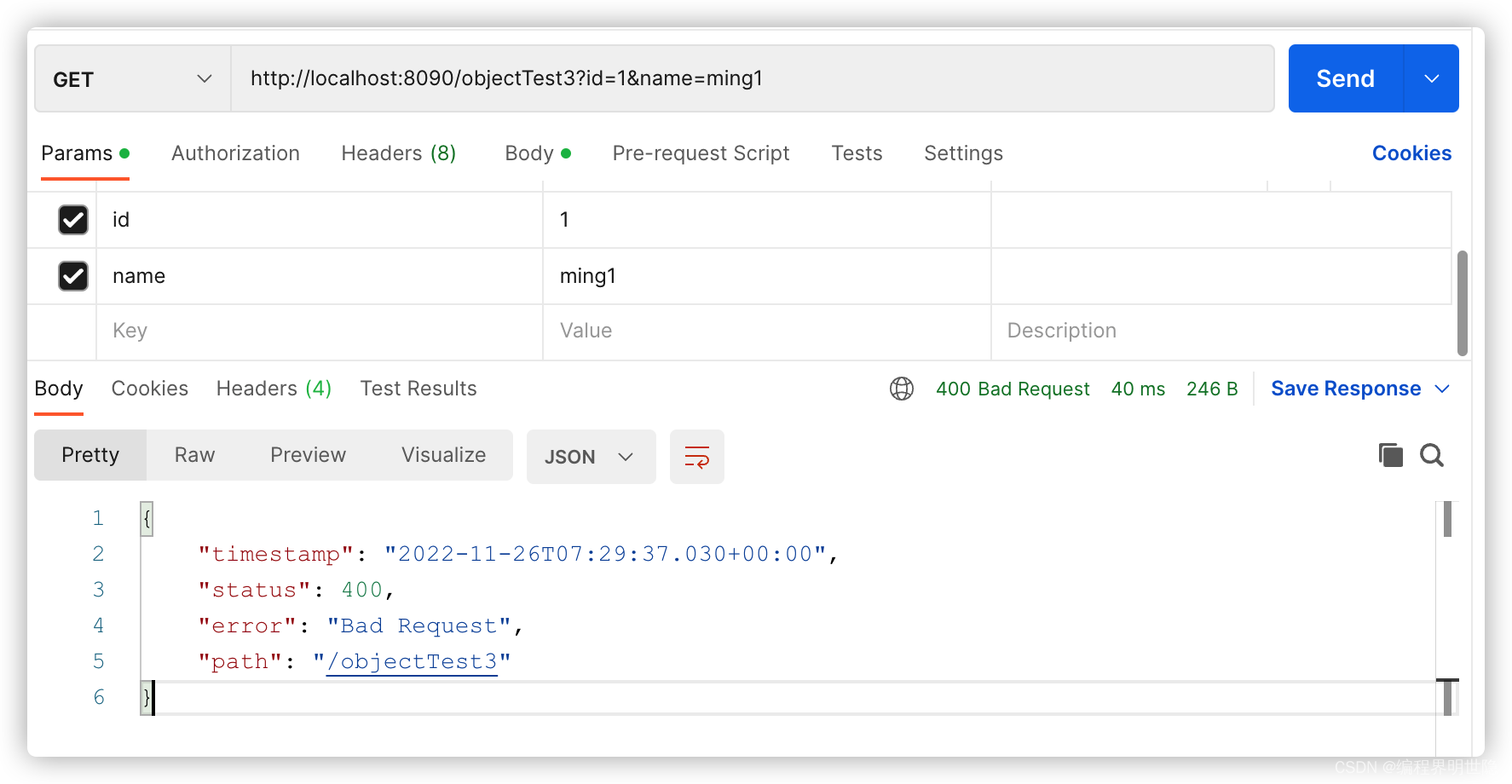Open the JSON format dropdown
The width and height of the screenshot is (1512, 784).
pyautogui.click(x=591, y=457)
